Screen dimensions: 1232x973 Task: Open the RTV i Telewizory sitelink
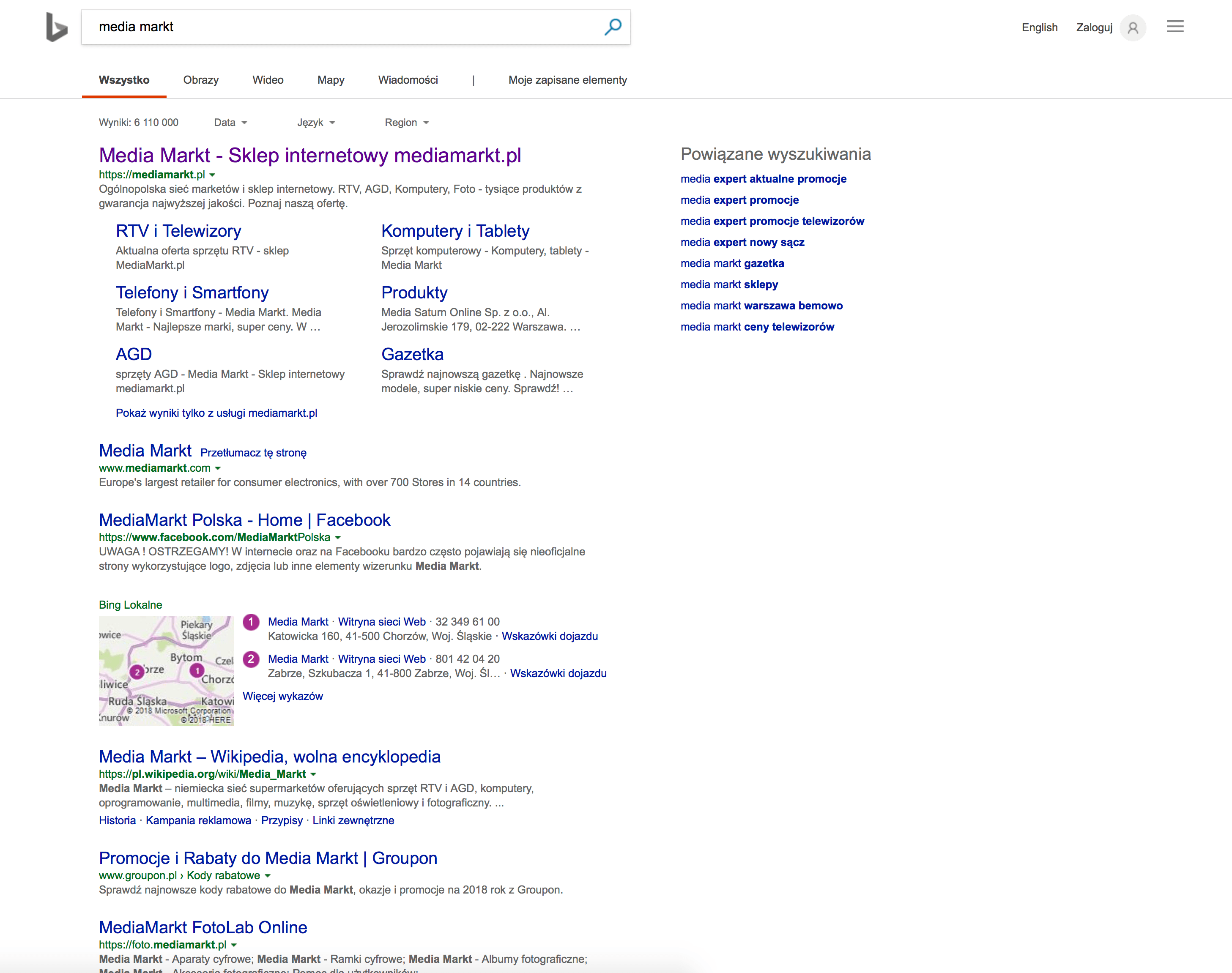(x=178, y=231)
